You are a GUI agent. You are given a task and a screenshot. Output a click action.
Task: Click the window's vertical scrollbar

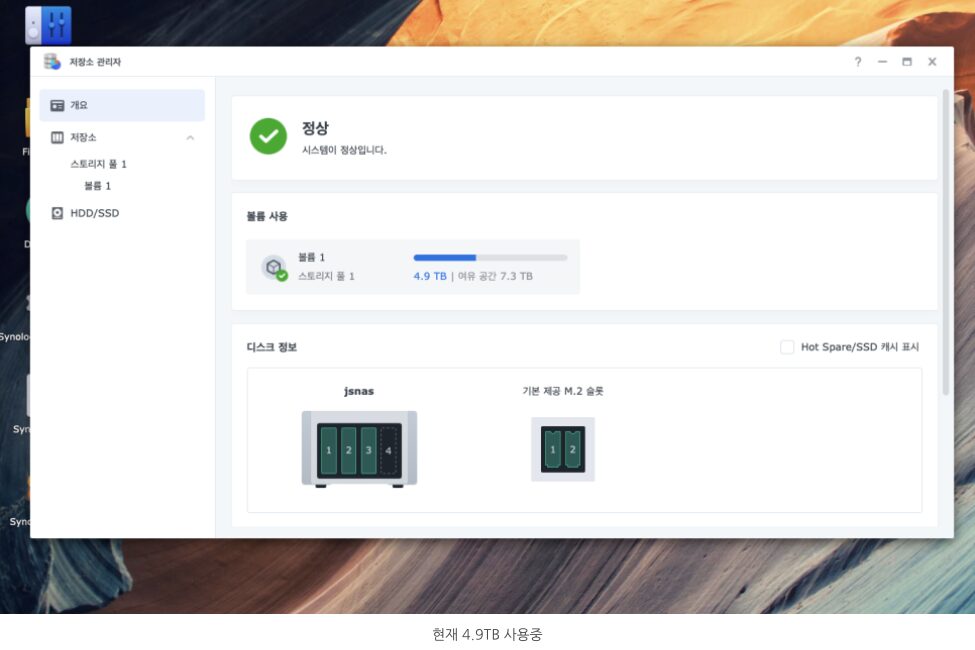(946, 240)
